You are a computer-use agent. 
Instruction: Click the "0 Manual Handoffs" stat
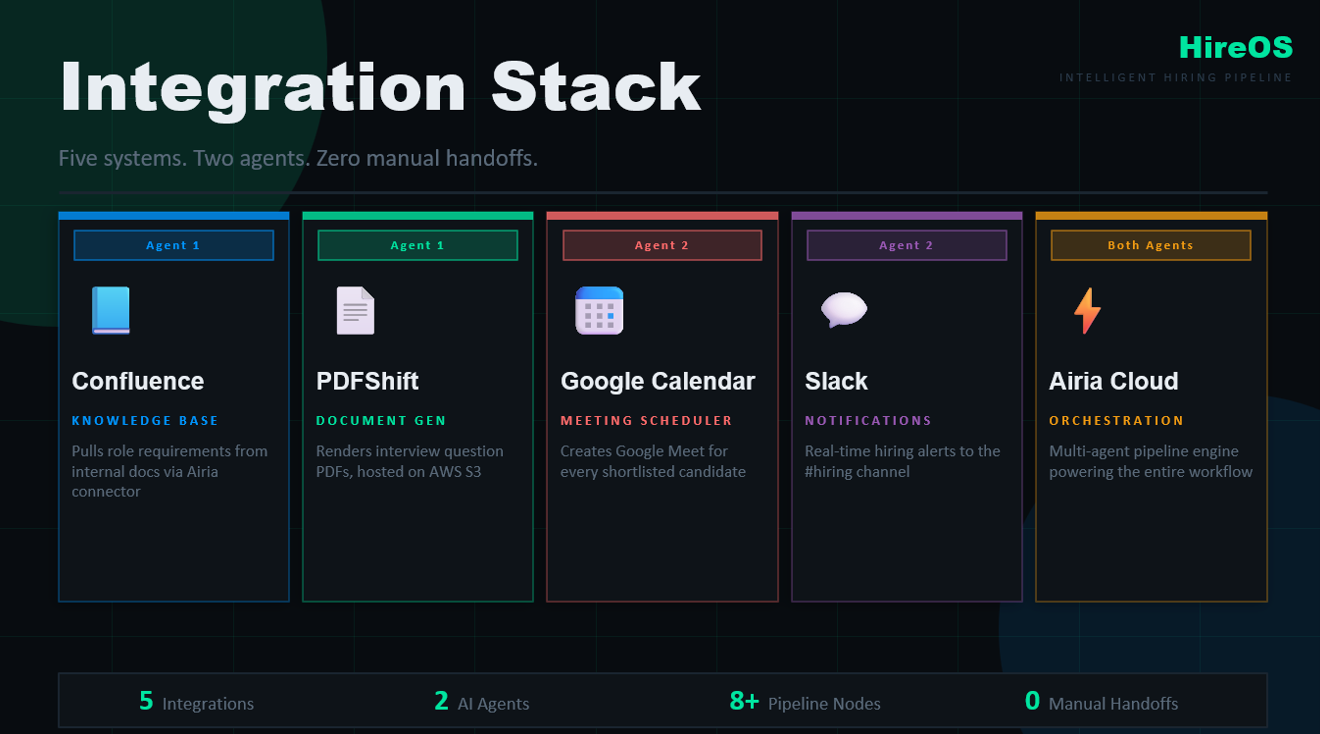tap(1102, 702)
